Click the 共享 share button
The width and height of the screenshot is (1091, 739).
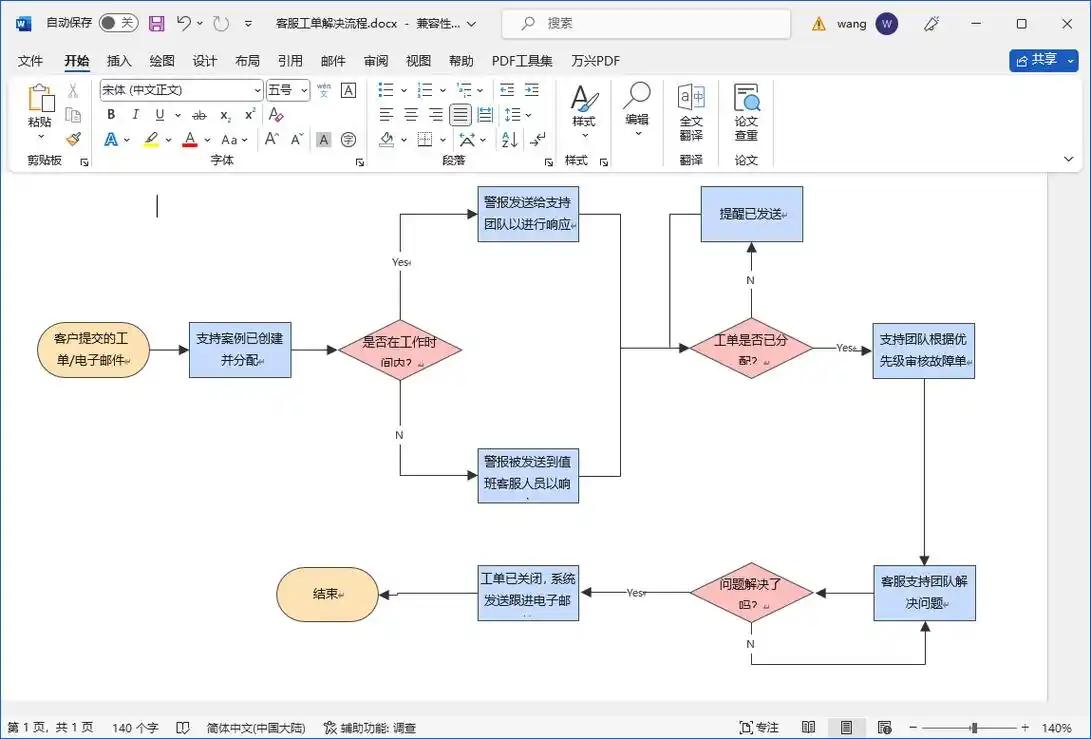pyautogui.click(x=1043, y=60)
